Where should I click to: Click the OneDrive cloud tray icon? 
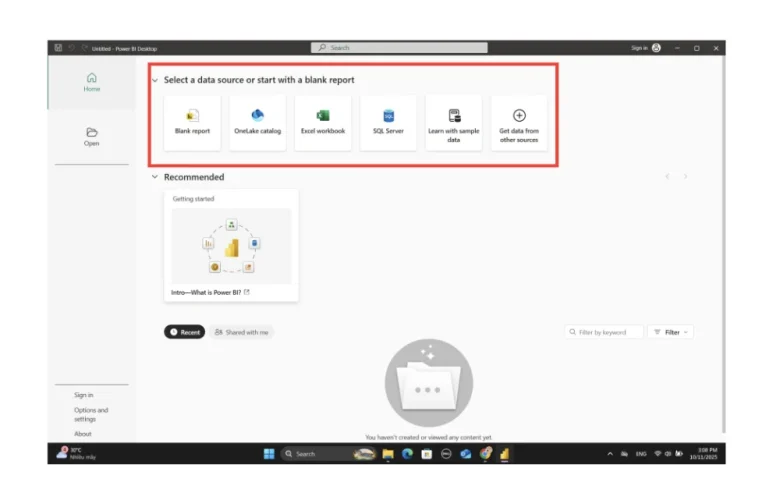[624, 454]
